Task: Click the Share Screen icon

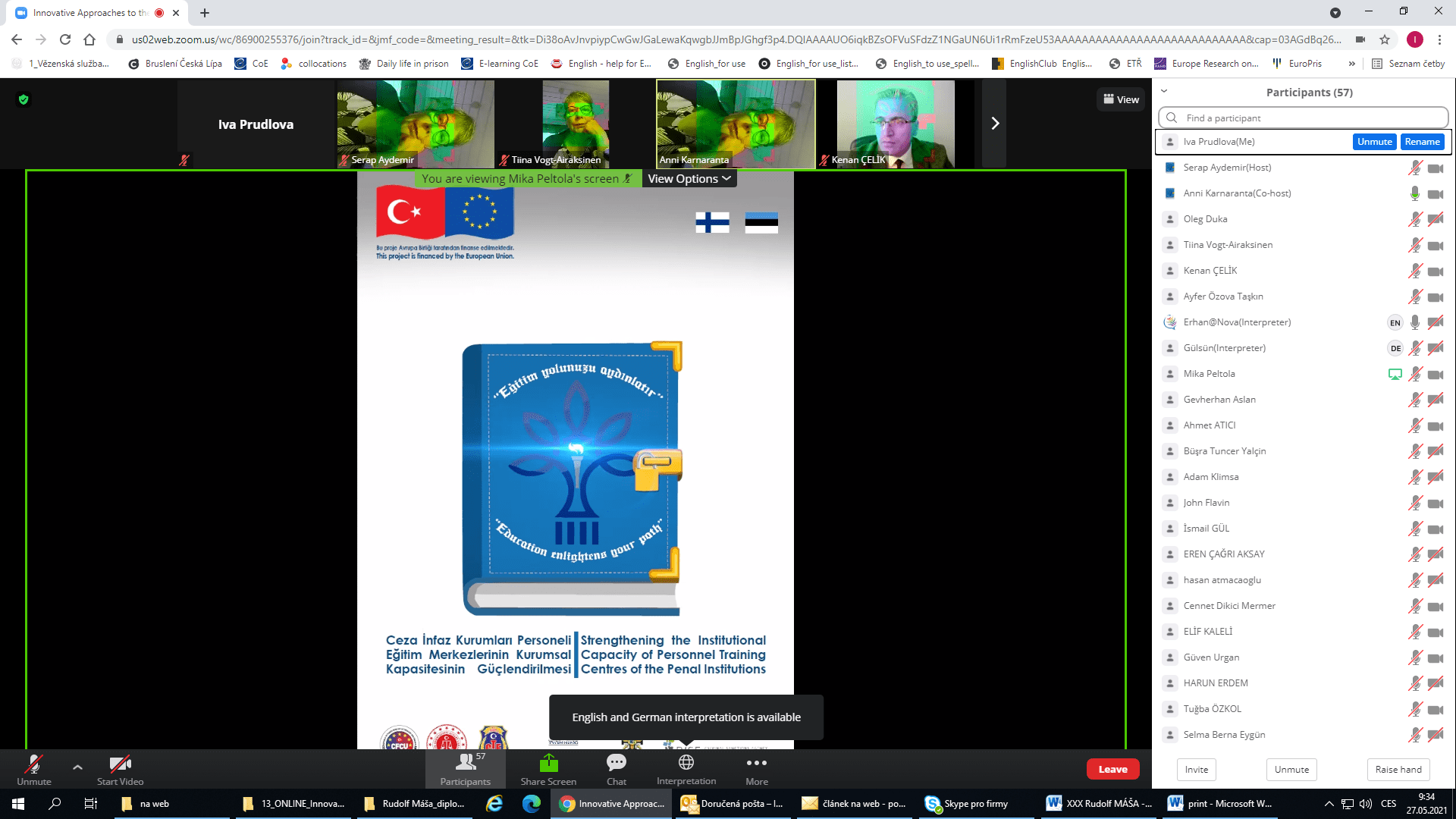Action: (x=548, y=763)
